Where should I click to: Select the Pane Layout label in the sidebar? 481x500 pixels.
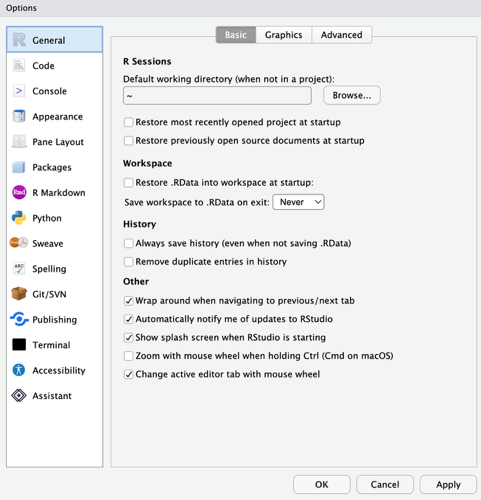point(58,142)
